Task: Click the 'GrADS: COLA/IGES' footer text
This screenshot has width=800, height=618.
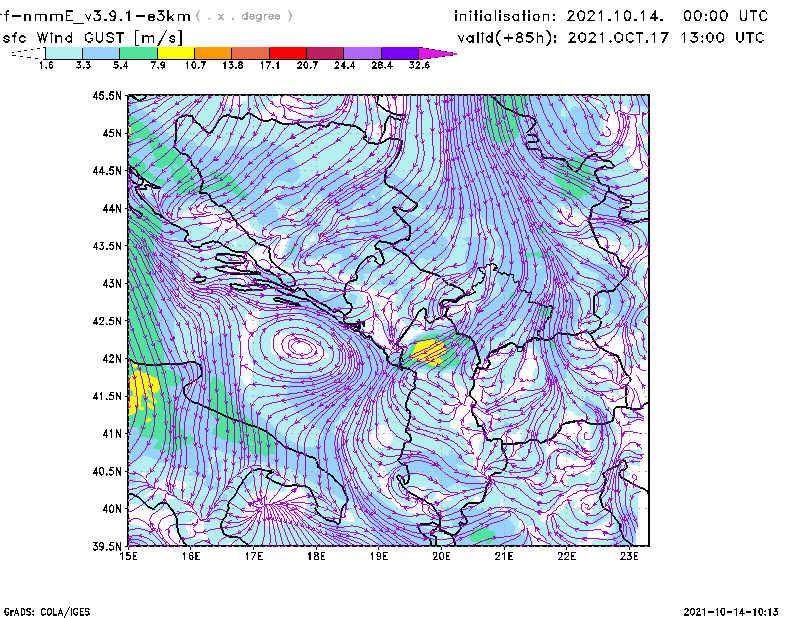Action: coord(47,612)
